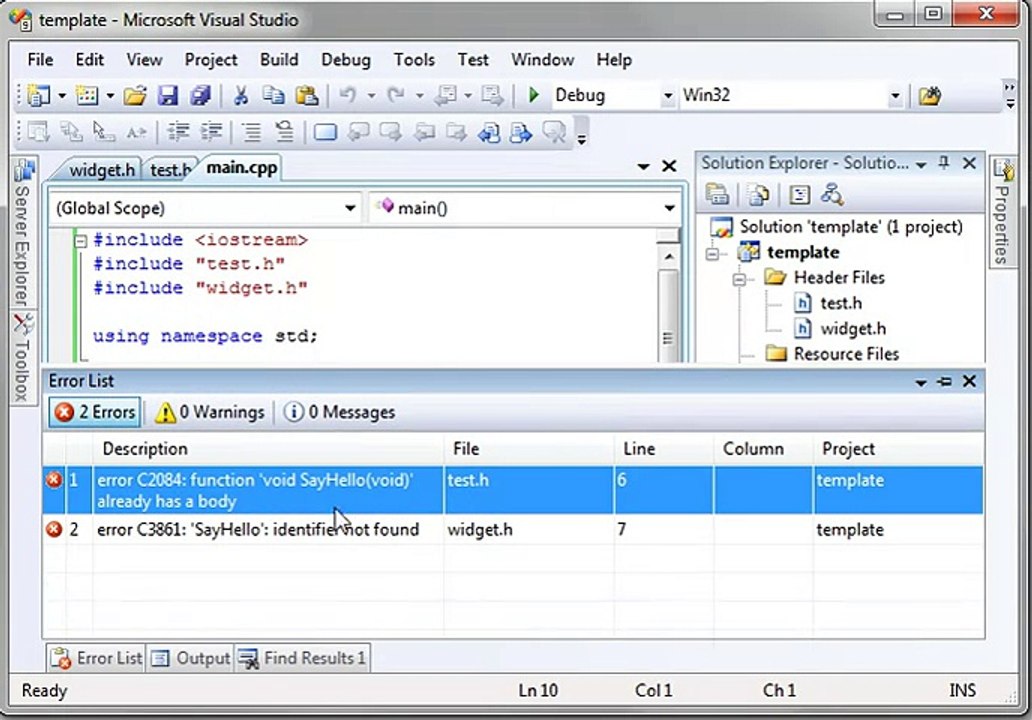This screenshot has height=720, width=1032.
Task: Collapse the Header Files folder node
Action: [740, 279]
